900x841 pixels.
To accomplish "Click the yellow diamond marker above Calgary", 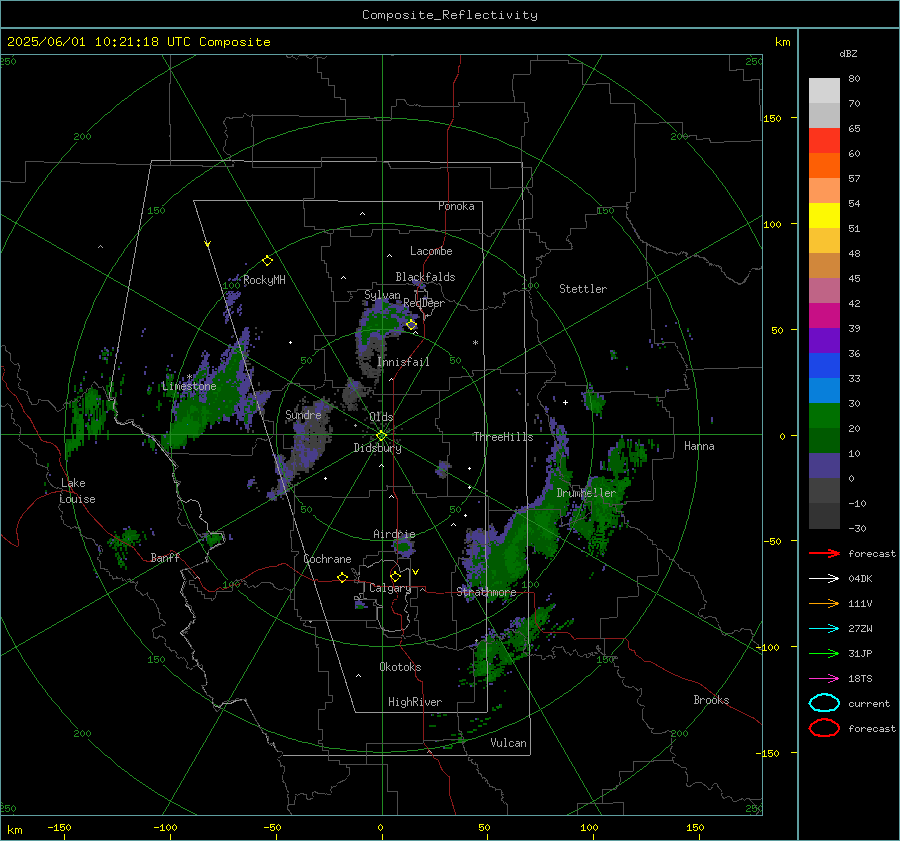I will (x=395, y=576).
